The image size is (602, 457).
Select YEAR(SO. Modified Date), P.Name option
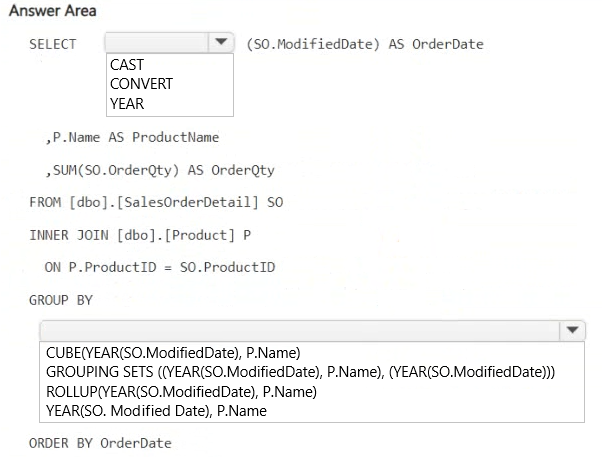tap(156, 411)
